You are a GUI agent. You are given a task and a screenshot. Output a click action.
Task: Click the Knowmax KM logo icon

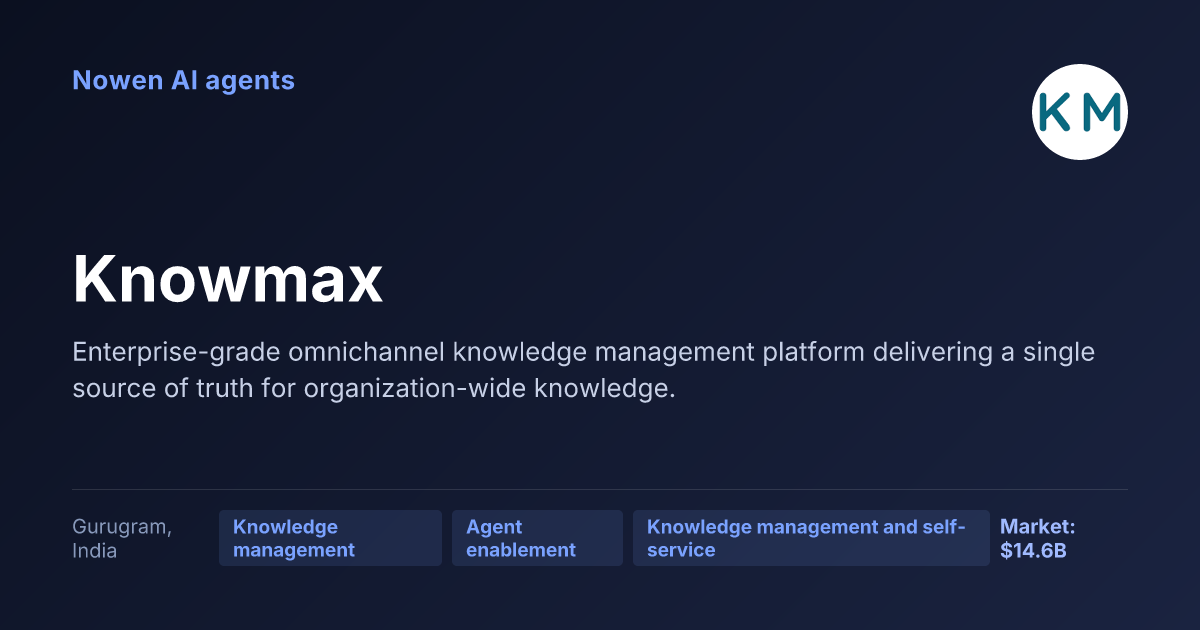[x=1080, y=112]
